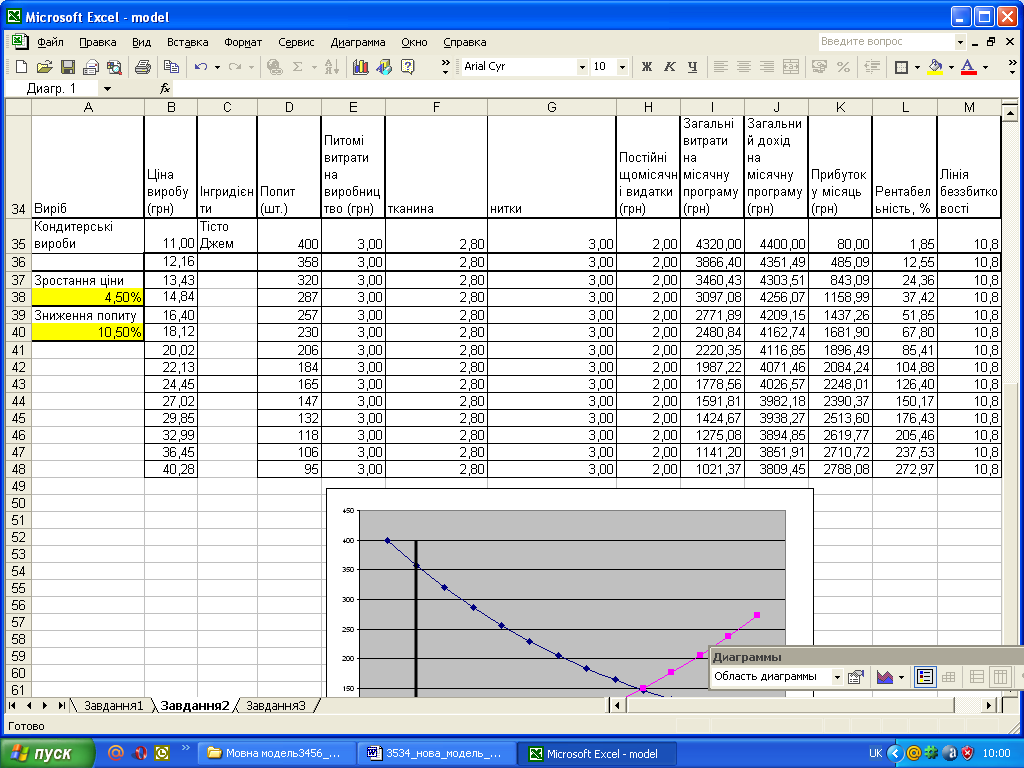1024x768 pixels.
Task: Expand the Name Box 'Диагр. 1' dropdown
Action: click(108, 89)
